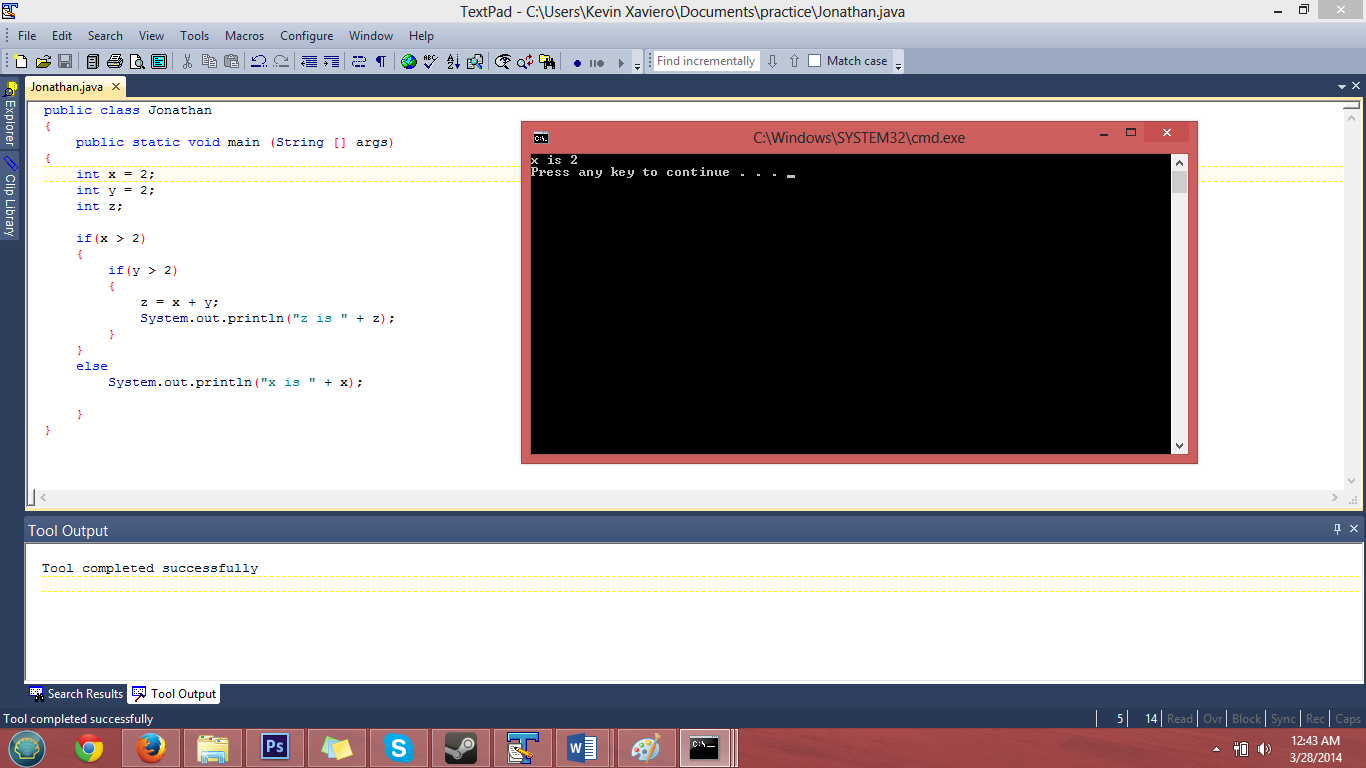1366x768 pixels.
Task: Click the Play Macro triangle icon
Action: pyautogui.click(x=621, y=63)
